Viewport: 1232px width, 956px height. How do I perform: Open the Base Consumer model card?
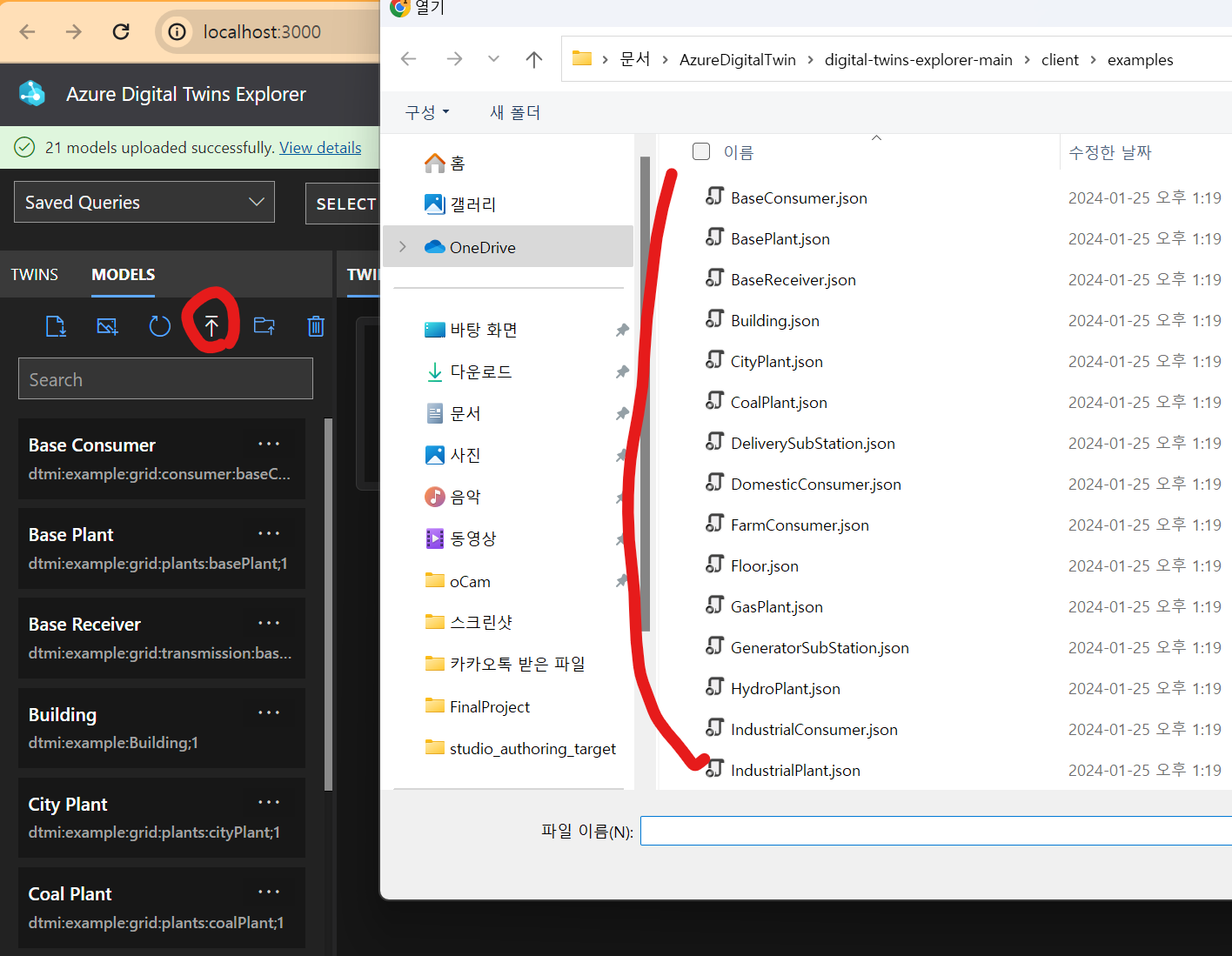(x=162, y=458)
